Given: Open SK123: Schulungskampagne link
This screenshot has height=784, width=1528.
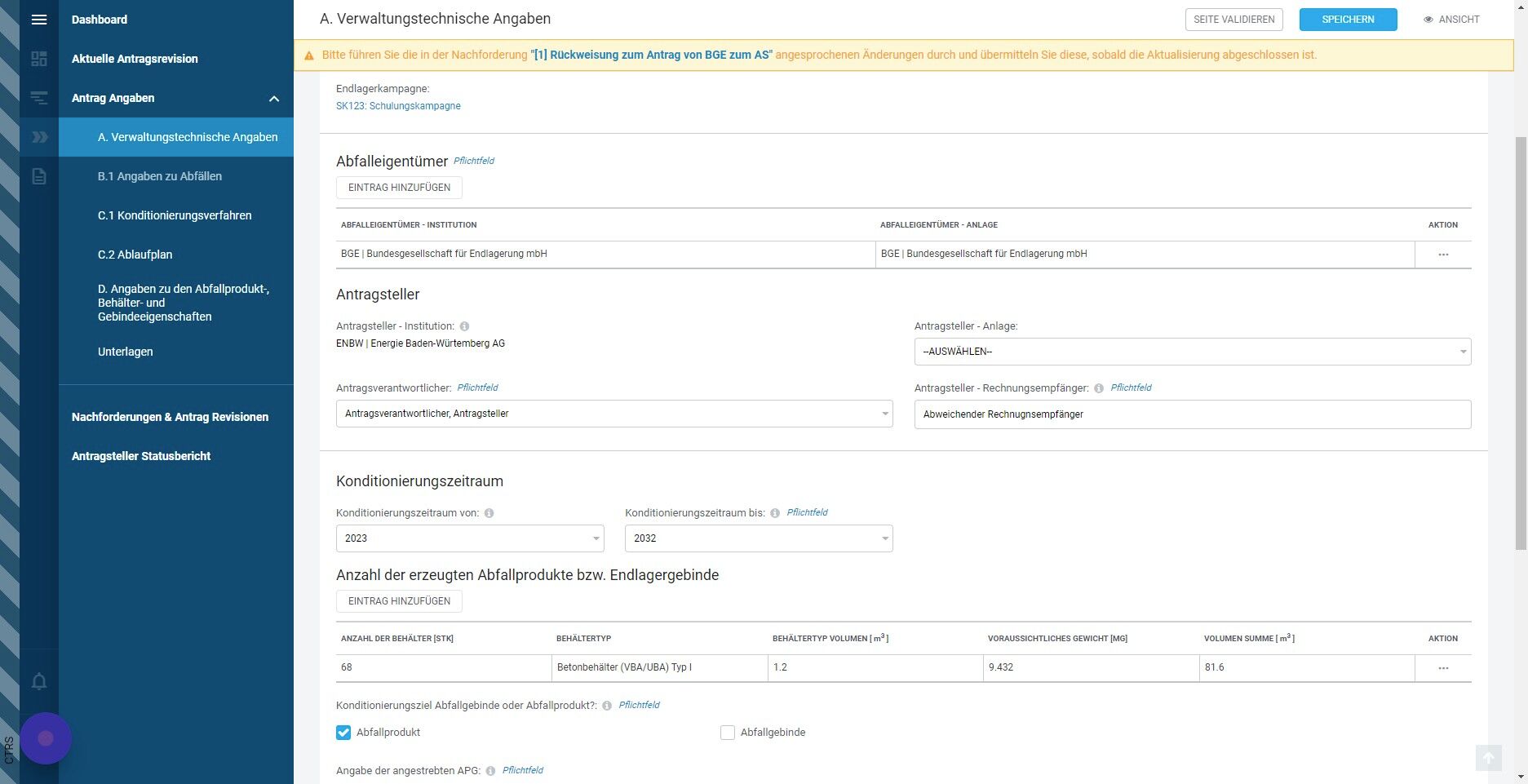Looking at the screenshot, I should [398, 106].
